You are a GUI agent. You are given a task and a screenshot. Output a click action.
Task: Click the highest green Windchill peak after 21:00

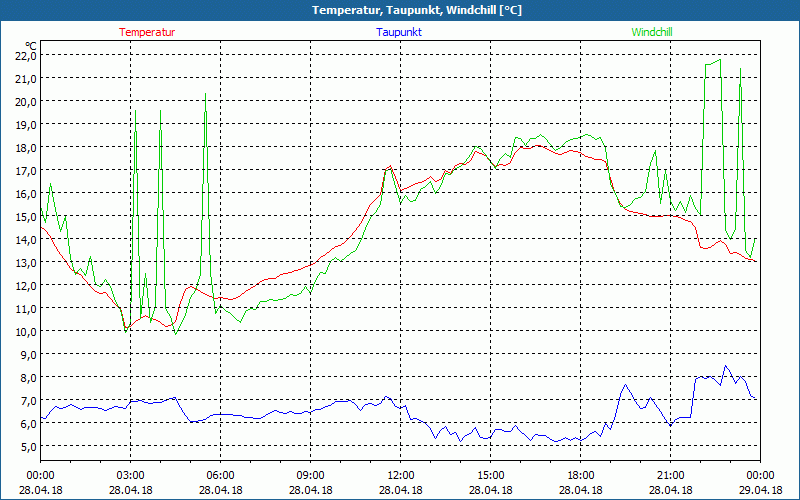pos(718,60)
